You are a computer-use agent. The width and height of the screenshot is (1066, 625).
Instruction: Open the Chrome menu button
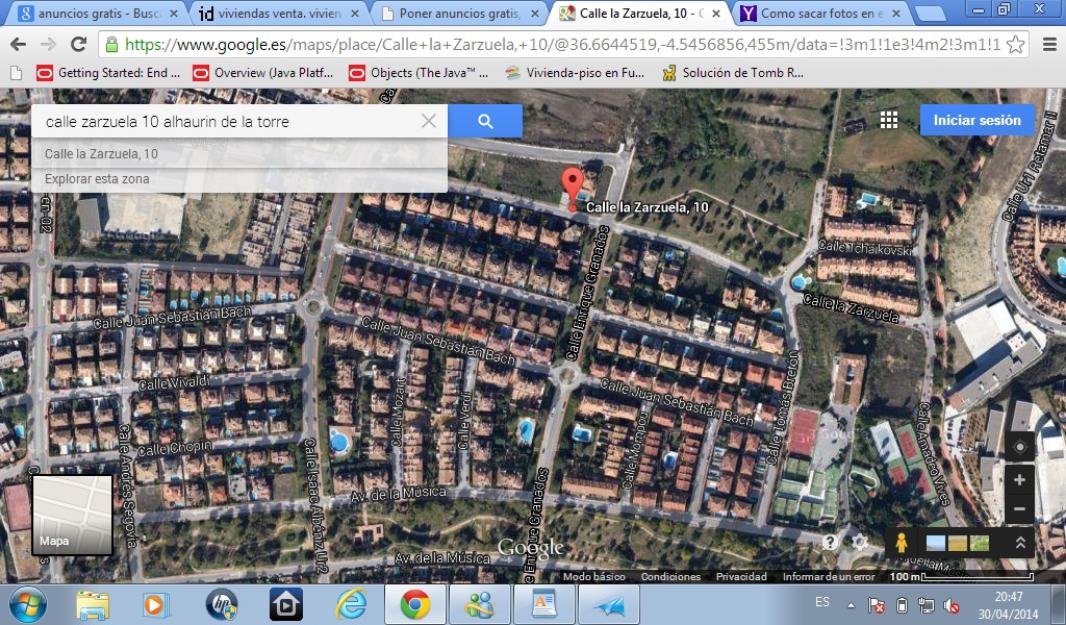pos(1049,45)
